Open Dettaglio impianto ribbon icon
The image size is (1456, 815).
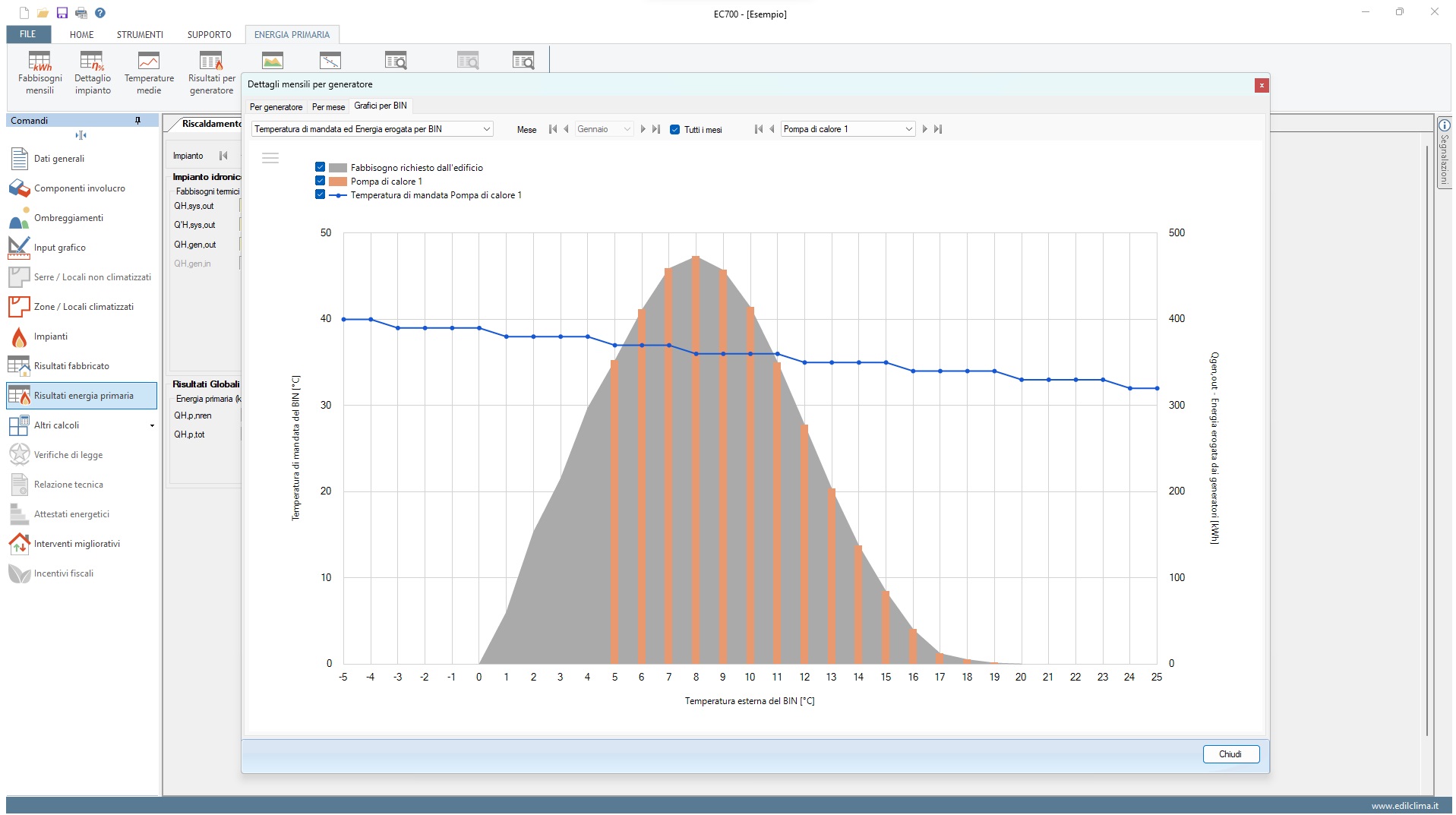click(x=93, y=73)
